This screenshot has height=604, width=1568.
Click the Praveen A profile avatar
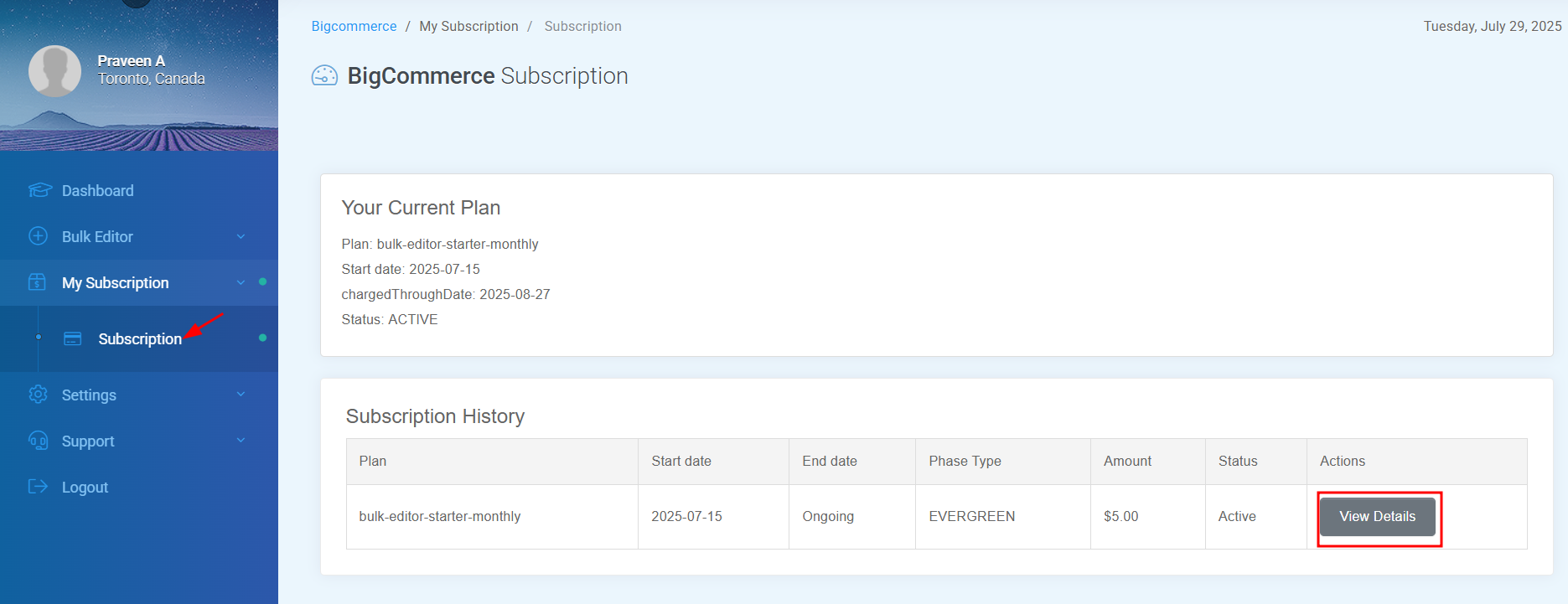pos(55,71)
